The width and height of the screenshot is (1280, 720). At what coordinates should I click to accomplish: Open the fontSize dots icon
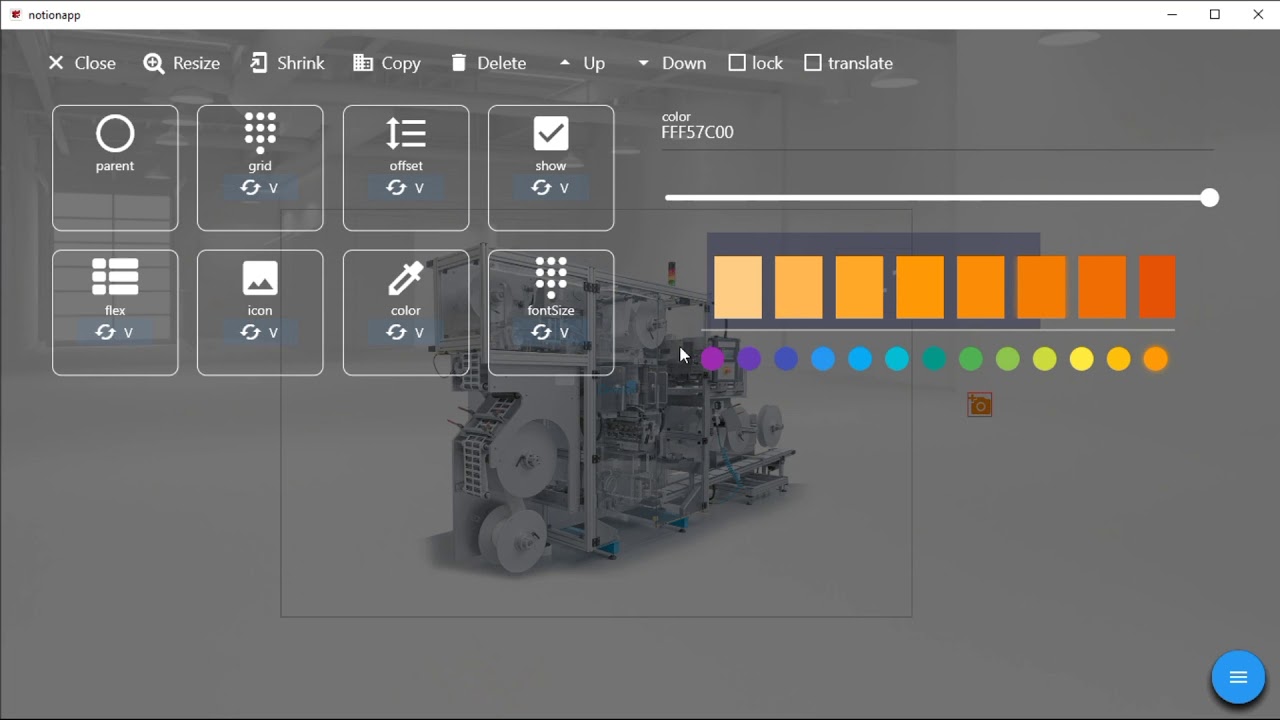(x=551, y=278)
